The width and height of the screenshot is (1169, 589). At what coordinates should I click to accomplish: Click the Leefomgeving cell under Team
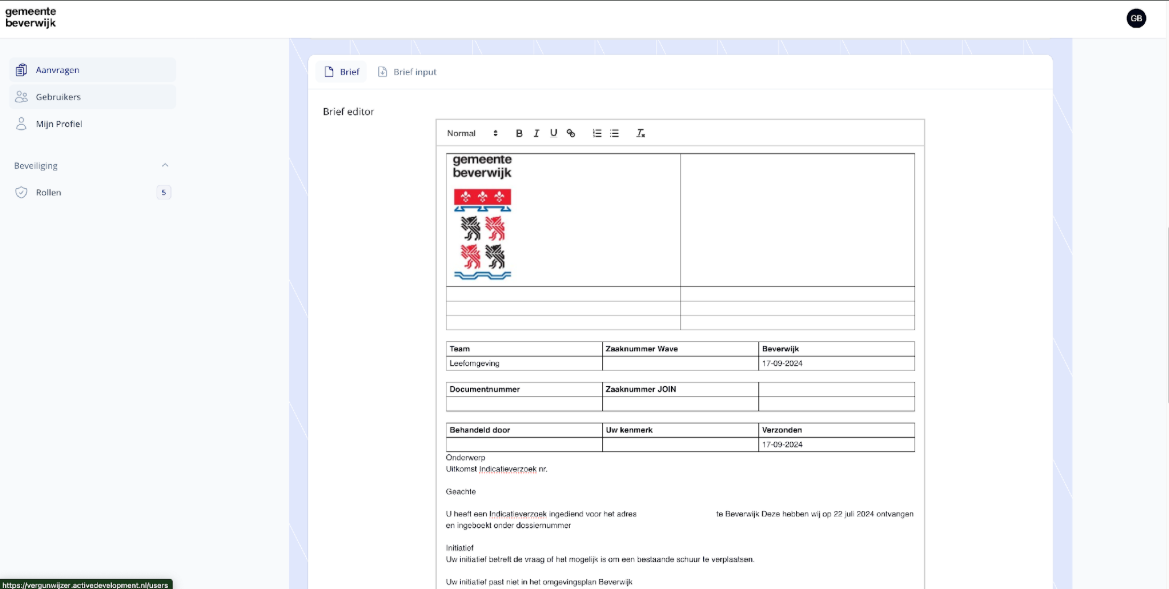pos(523,363)
